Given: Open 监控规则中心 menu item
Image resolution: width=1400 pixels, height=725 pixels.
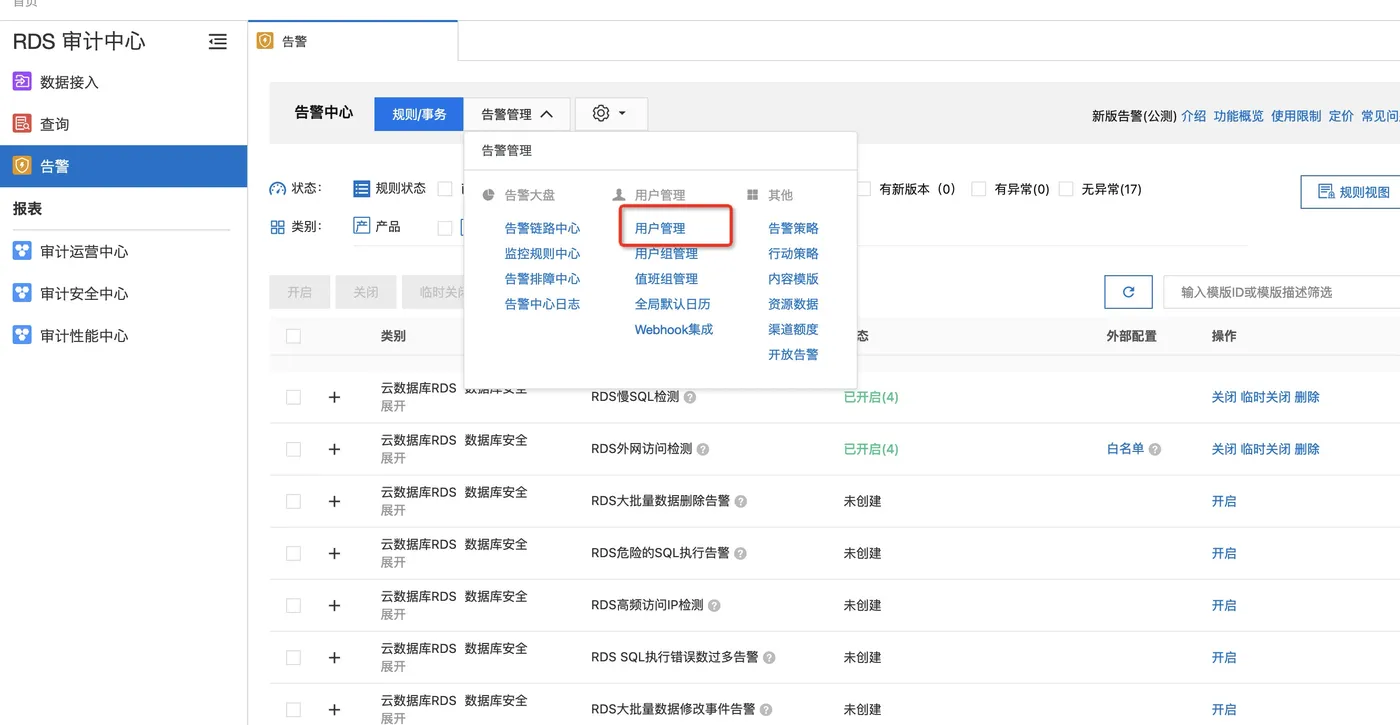Looking at the screenshot, I should [x=542, y=253].
